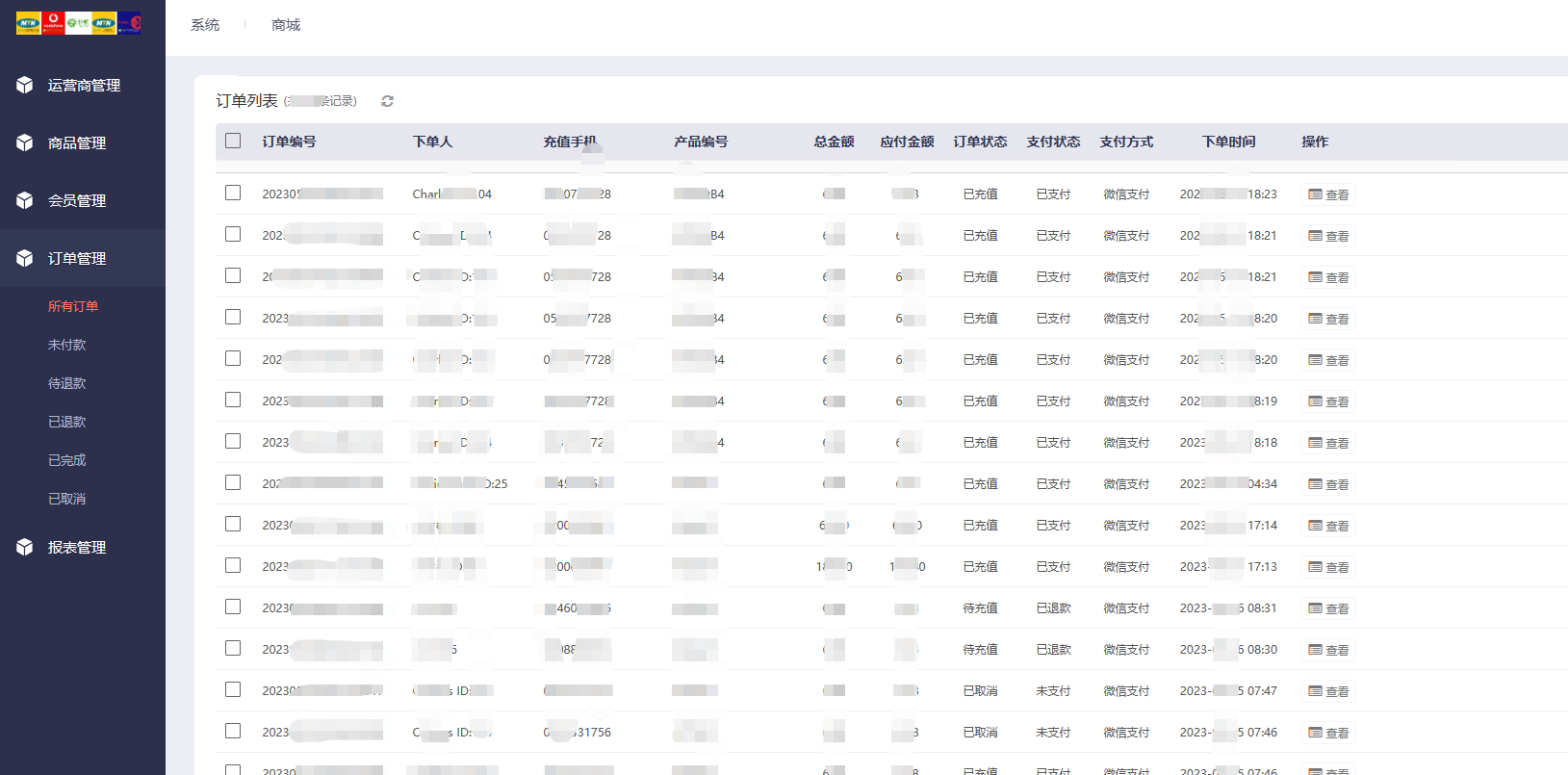Check the order row timed 07:47
This screenshot has height=775, width=1568.
point(233,689)
